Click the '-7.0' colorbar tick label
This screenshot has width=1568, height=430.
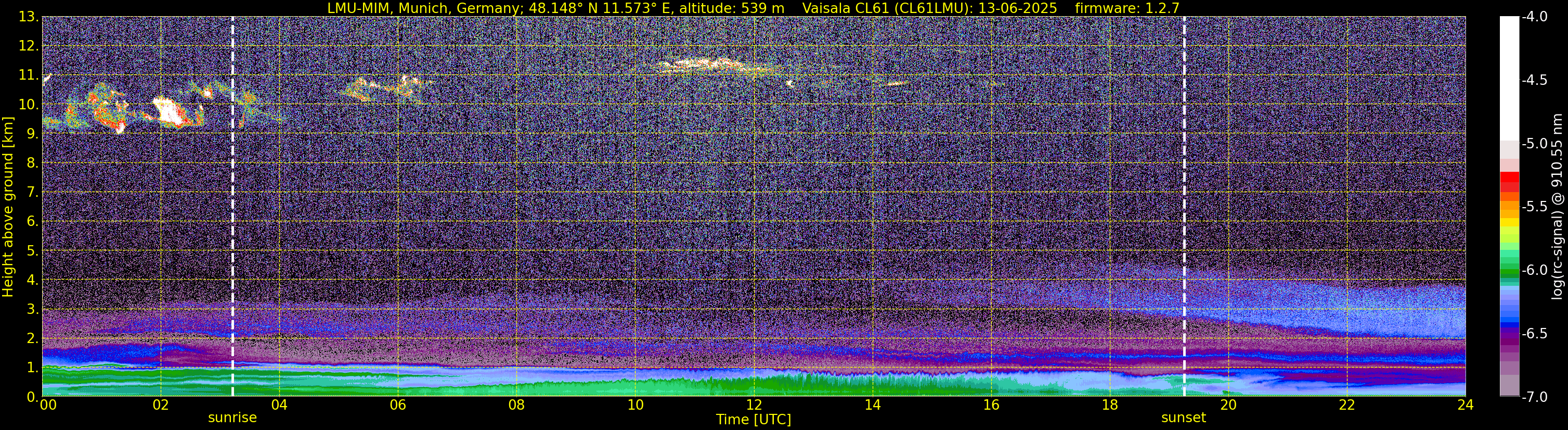click(x=1534, y=397)
